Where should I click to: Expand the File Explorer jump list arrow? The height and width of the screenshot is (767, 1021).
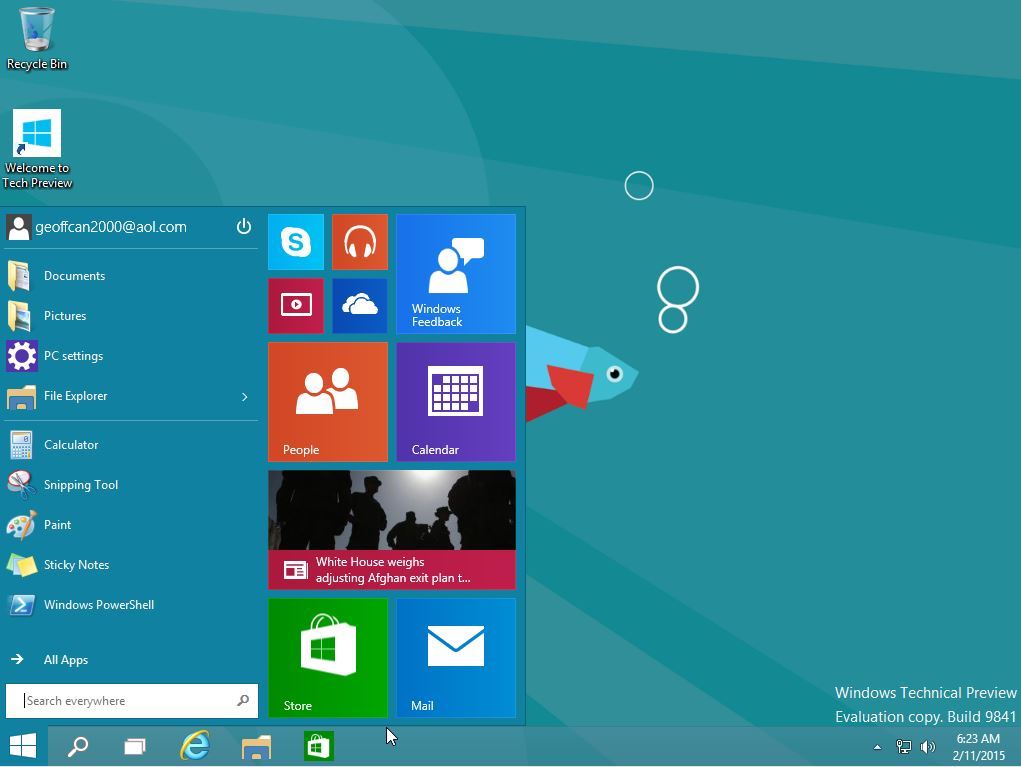(245, 397)
